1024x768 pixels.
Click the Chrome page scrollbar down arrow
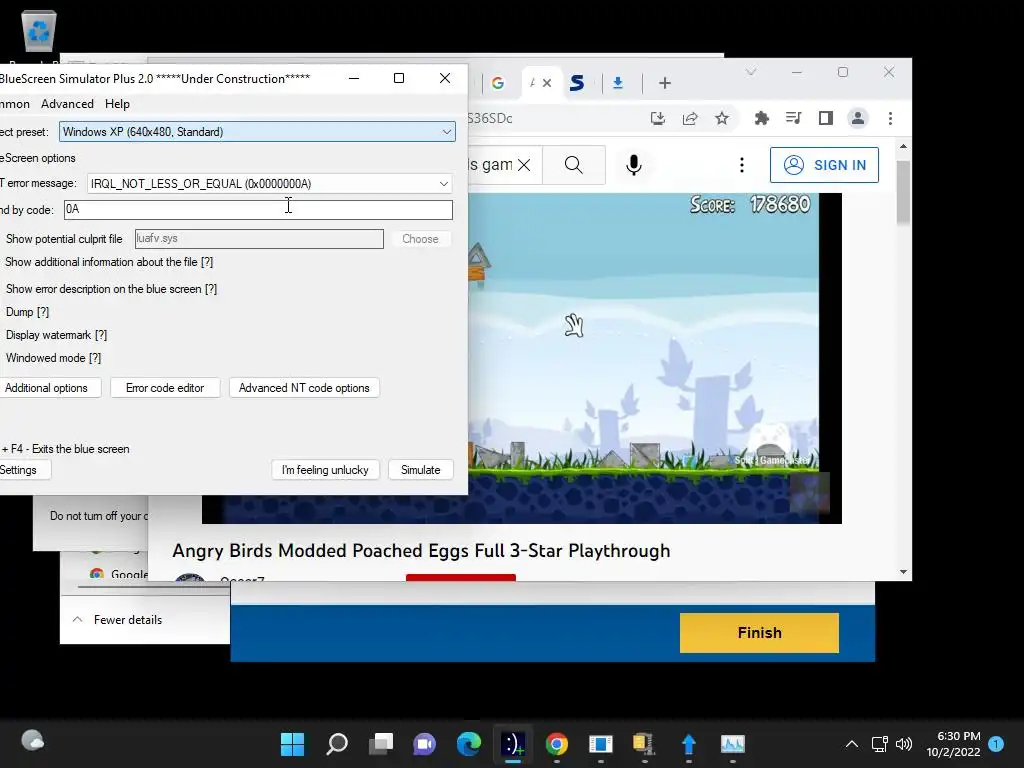pyautogui.click(x=903, y=572)
